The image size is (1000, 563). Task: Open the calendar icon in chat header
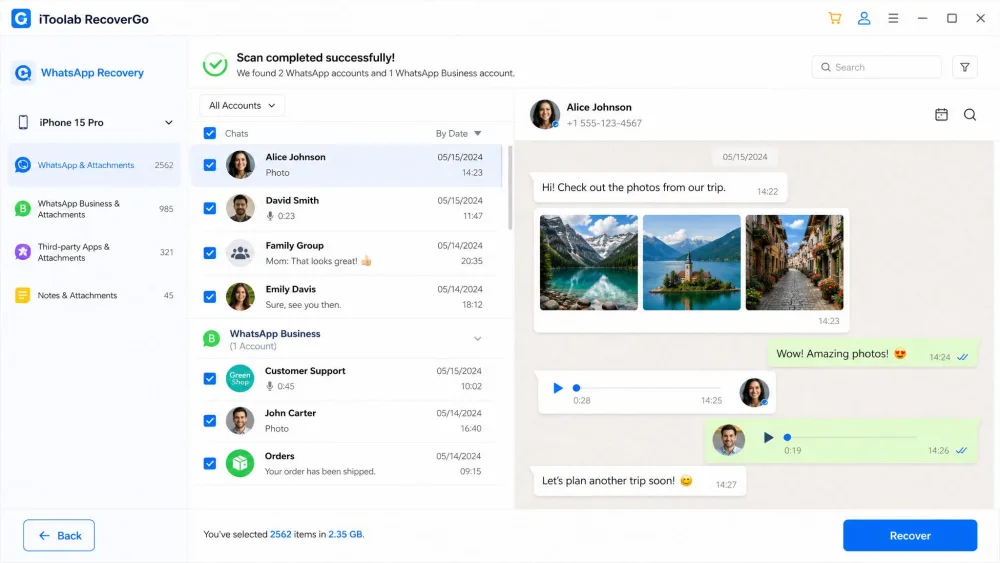pyautogui.click(x=941, y=115)
